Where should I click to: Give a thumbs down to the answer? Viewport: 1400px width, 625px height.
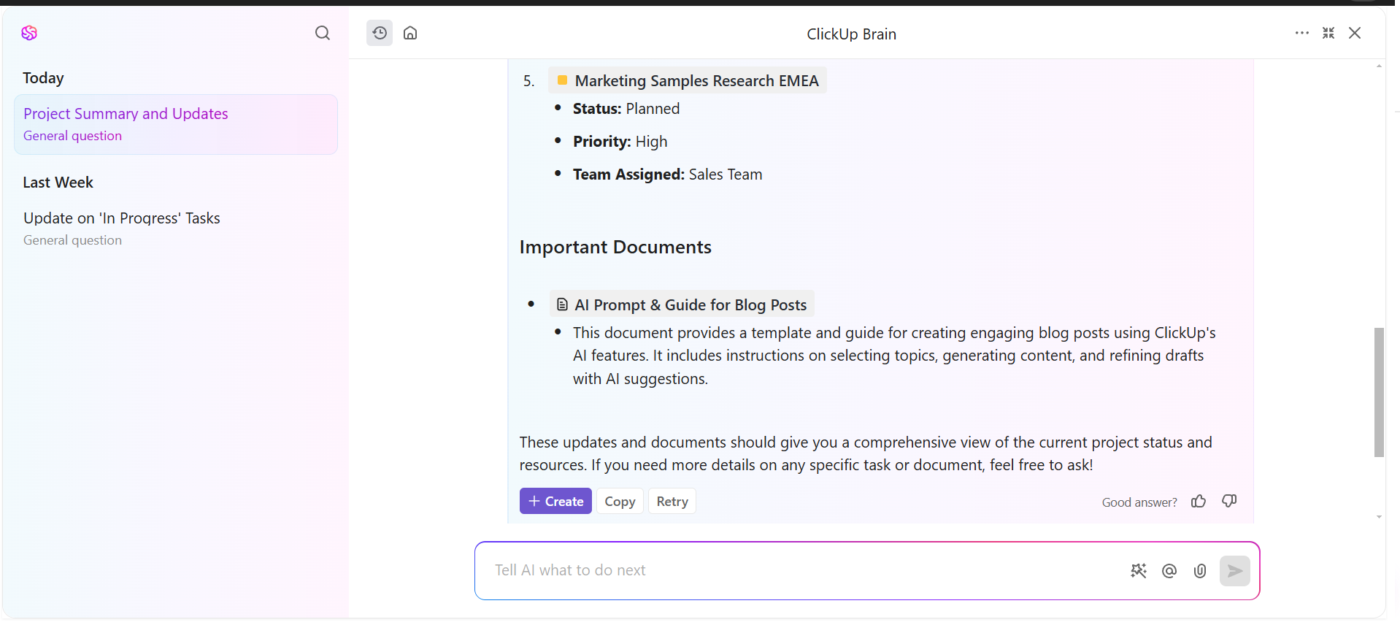[1230, 501]
